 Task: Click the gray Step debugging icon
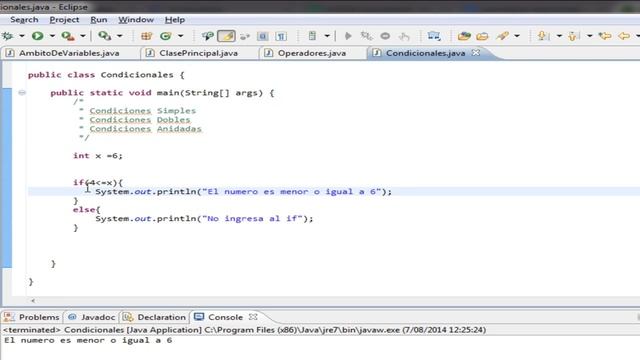366,36
